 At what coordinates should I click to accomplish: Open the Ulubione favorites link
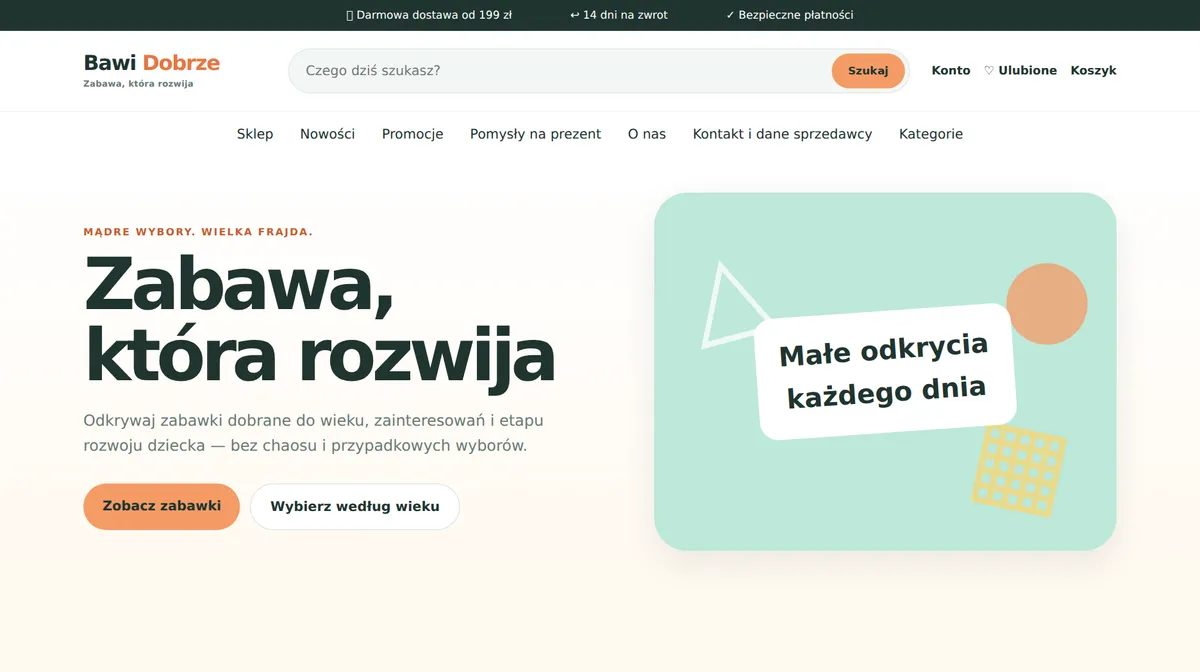pos(1020,71)
